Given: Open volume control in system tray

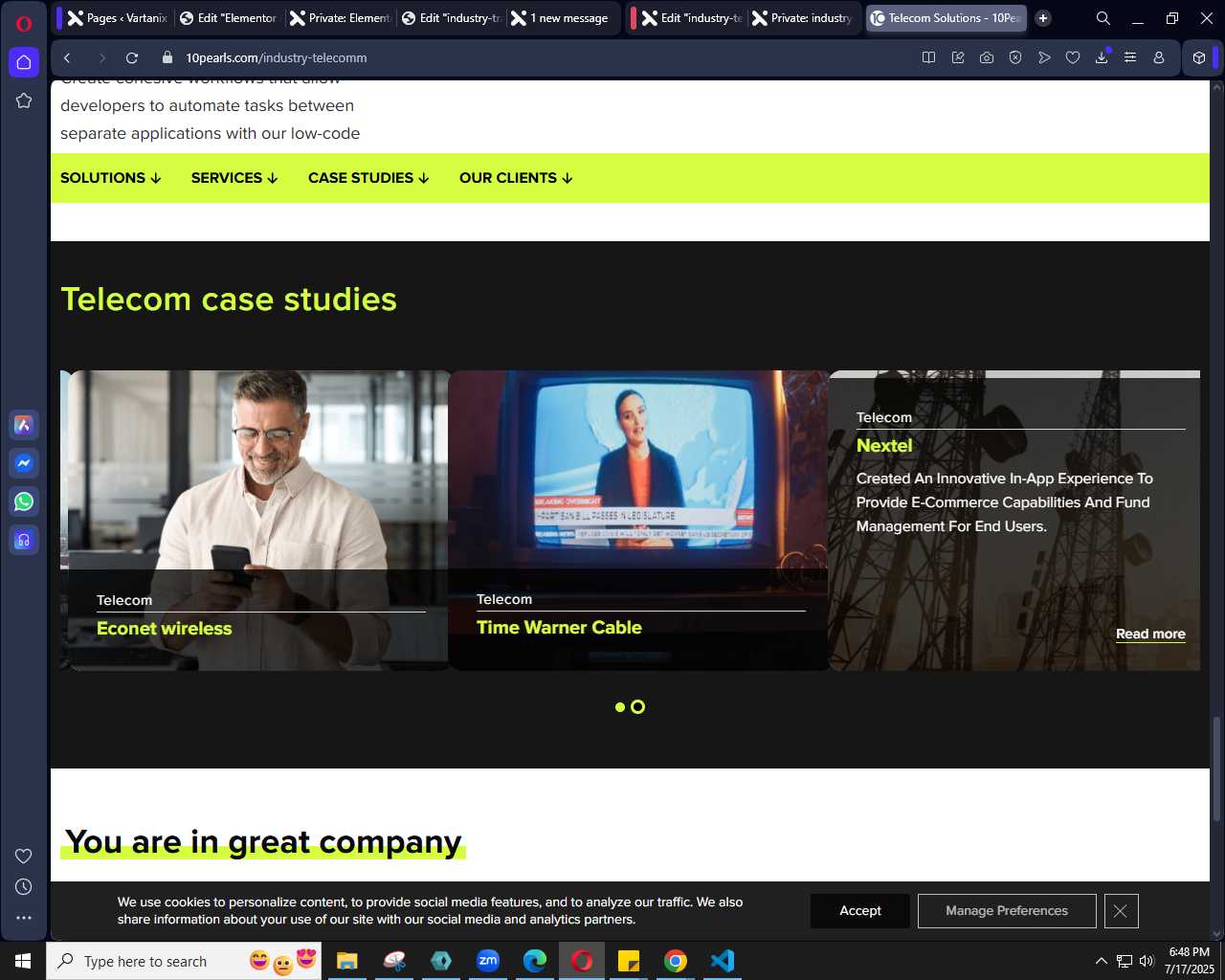Looking at the screenshot, I should 1147,961.
